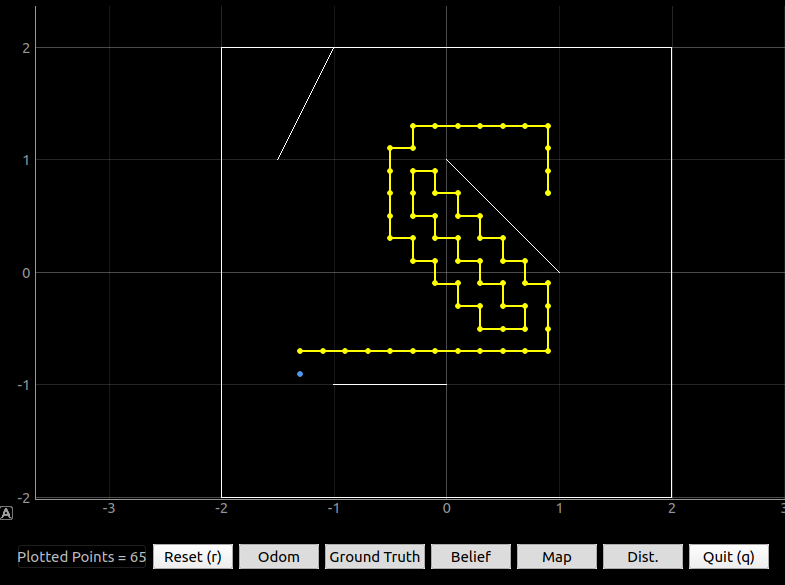Click the x-axis tick label -3
785x585 pixels.
[109, 508]
